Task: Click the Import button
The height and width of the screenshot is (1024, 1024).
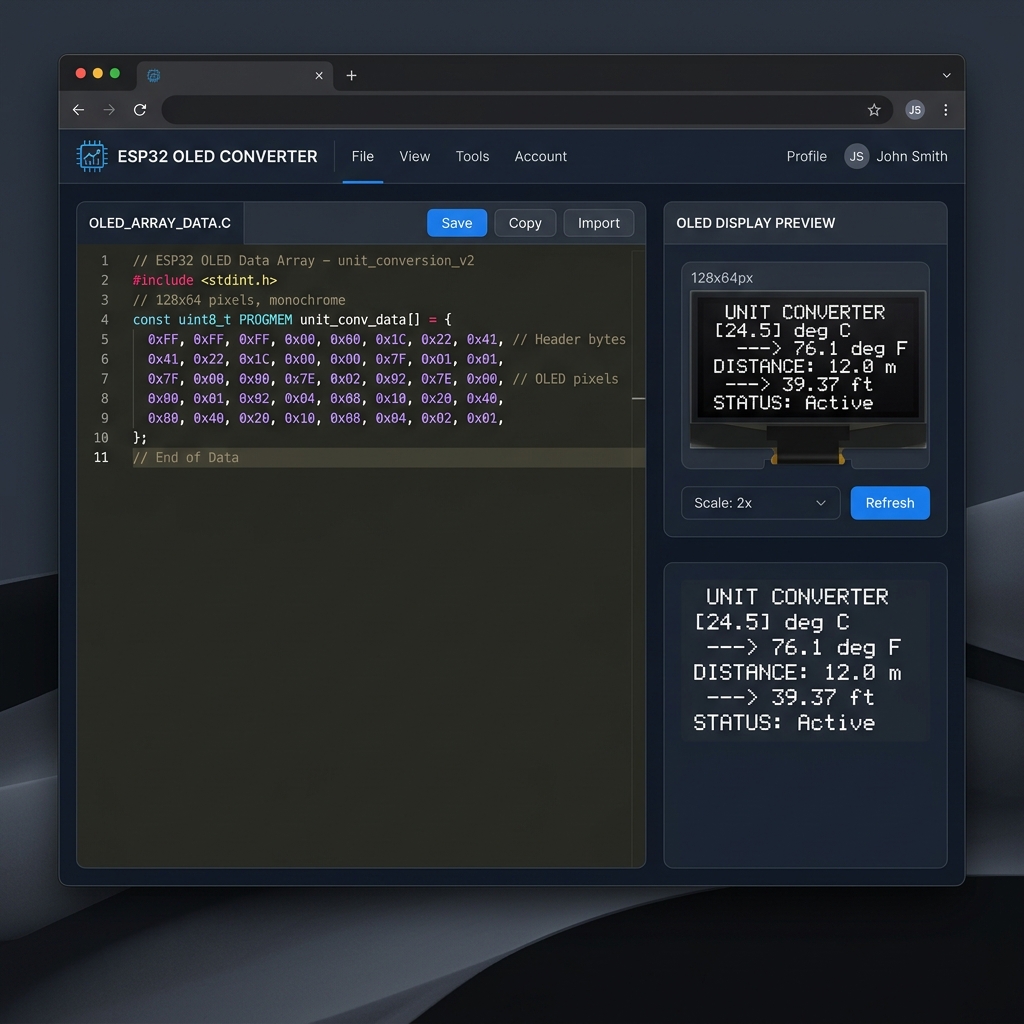Action: tap(598, 223)
